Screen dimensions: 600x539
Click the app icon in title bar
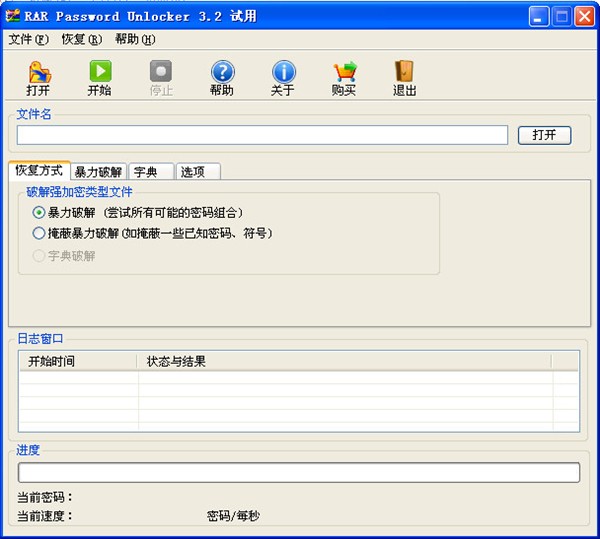(13, 16)
